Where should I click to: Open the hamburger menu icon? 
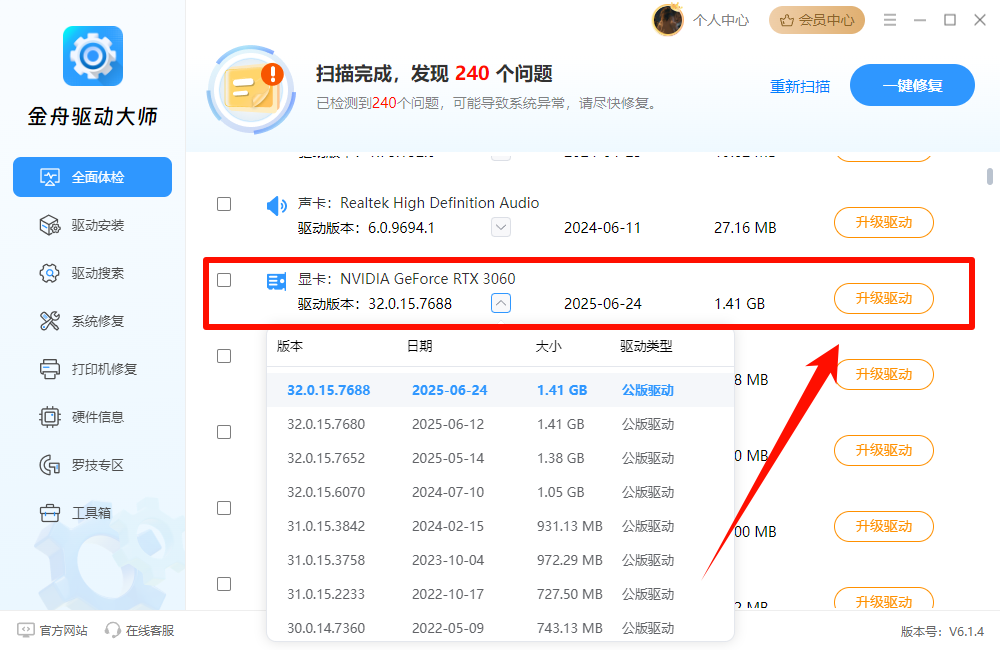click(x=890, y=20)
